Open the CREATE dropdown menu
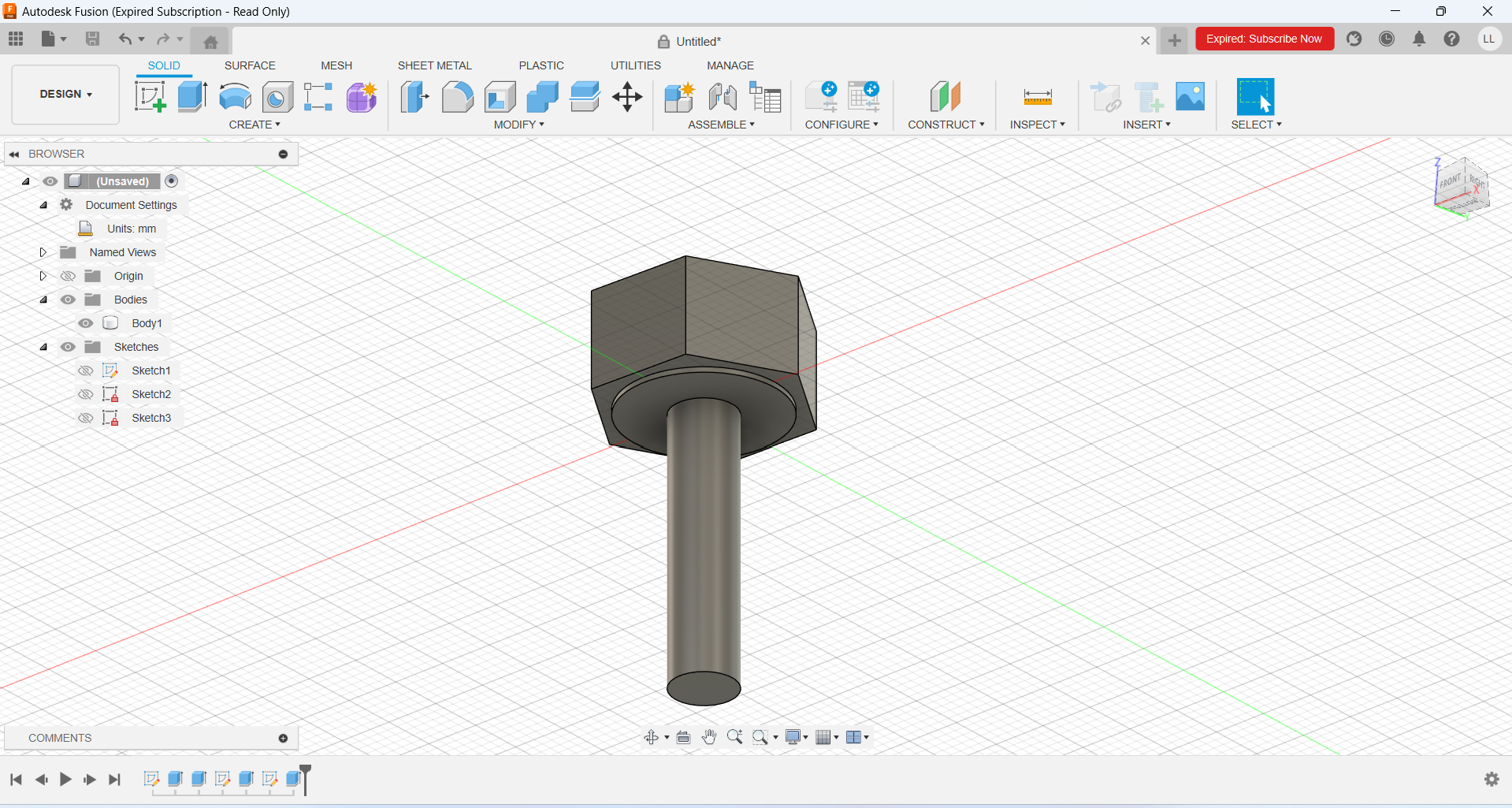The height and width of the screenshot is (808, 1512). click(254, 125)
